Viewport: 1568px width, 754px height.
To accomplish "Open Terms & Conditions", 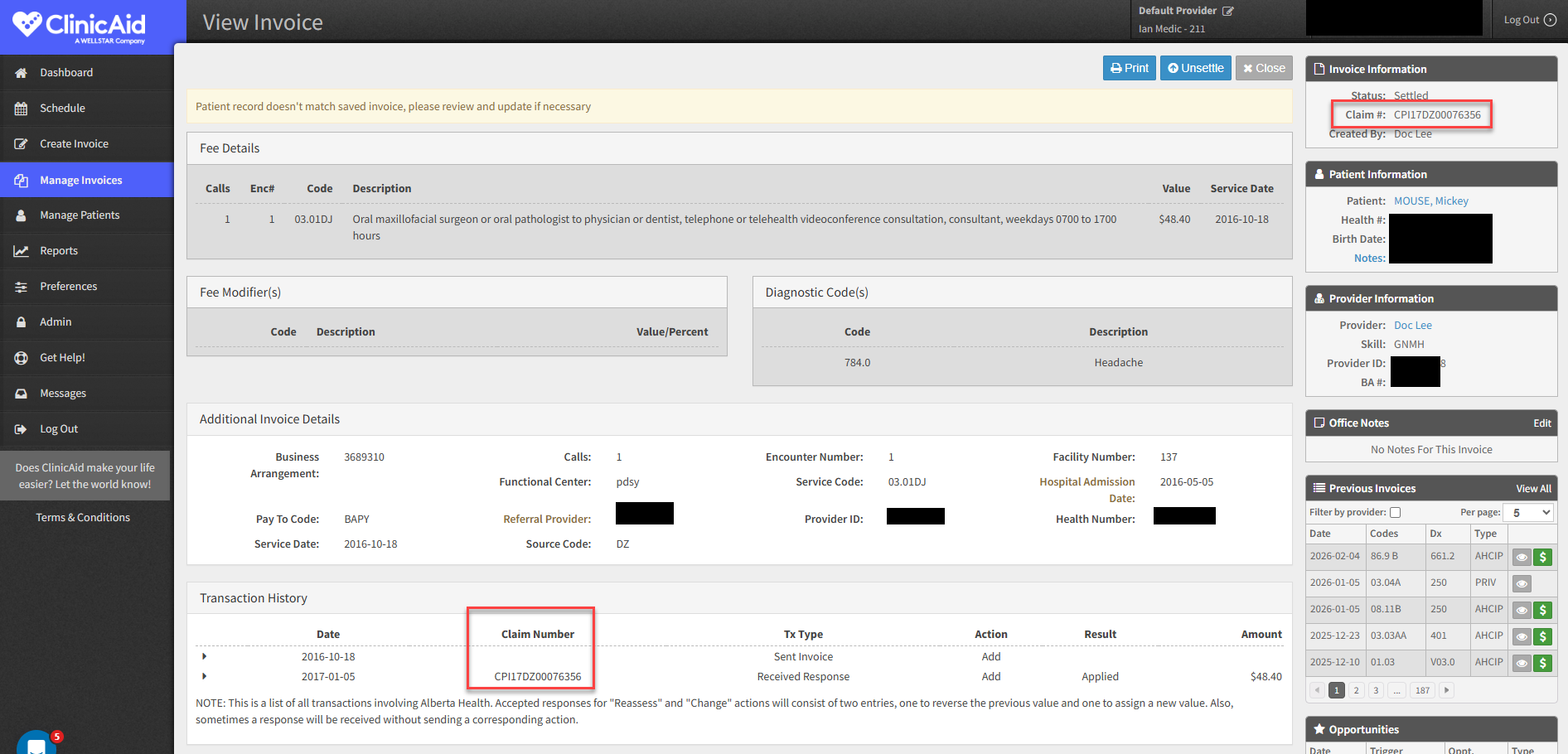I will click(x=83, y=518).
